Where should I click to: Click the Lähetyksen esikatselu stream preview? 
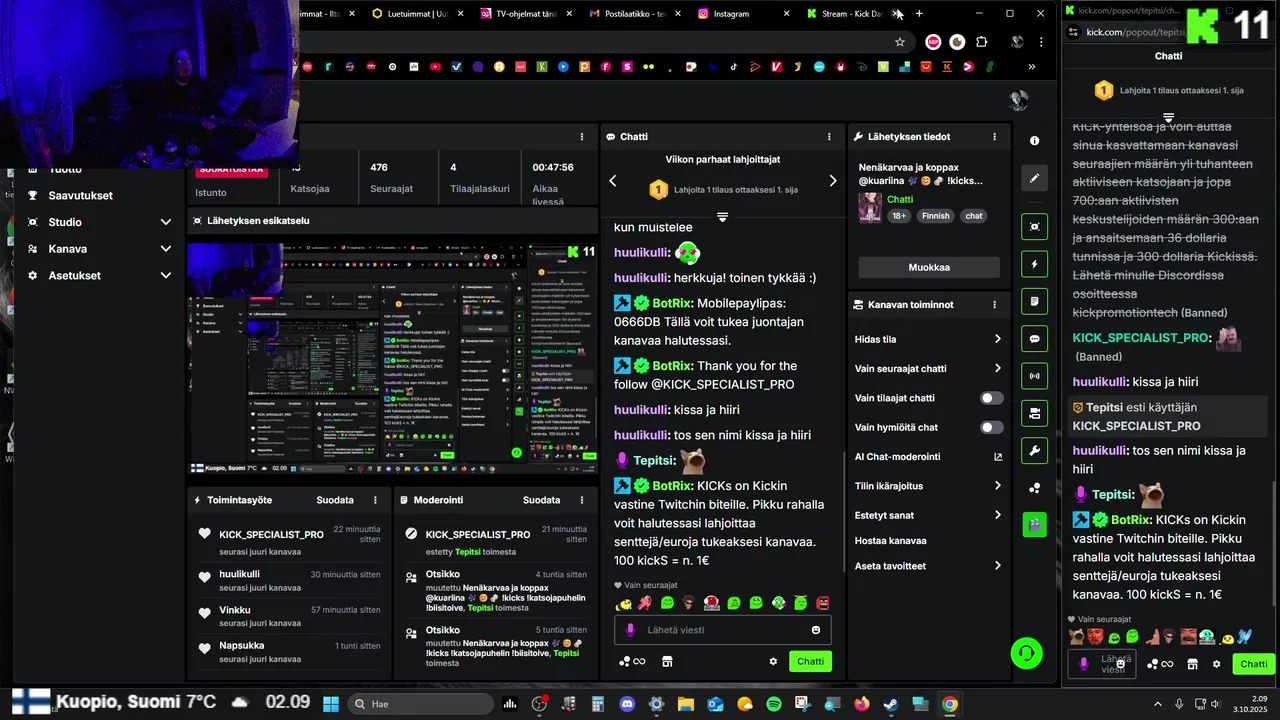(392, 358)
